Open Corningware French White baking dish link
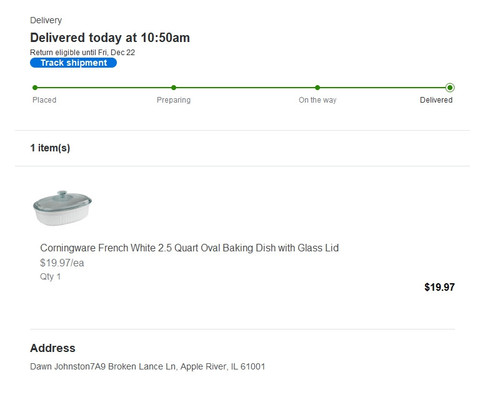 point(189,248)
